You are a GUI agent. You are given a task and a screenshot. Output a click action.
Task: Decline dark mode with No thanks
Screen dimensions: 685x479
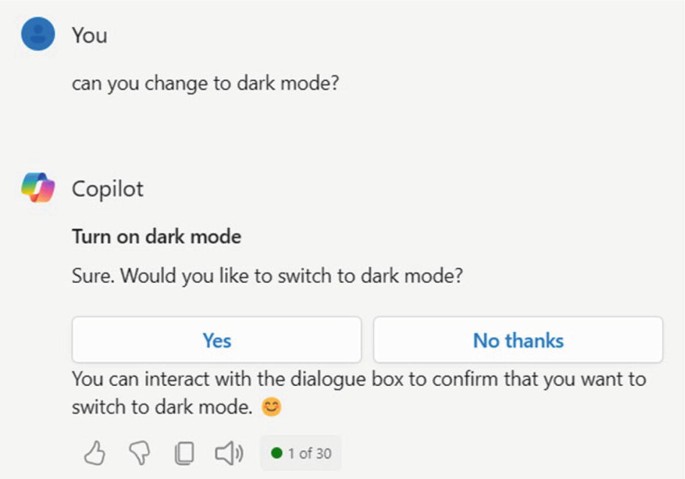[x=518, y=340]
